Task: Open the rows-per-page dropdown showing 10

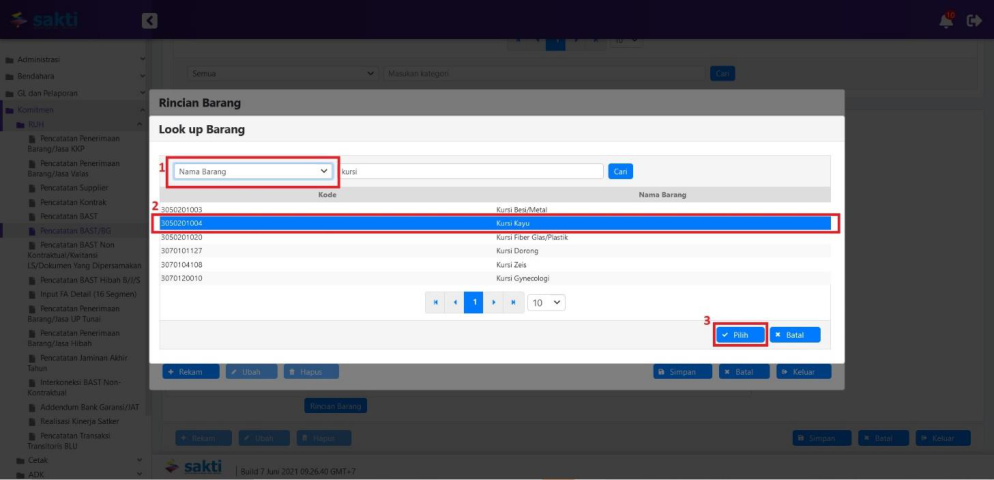Action: pos(547,301)
